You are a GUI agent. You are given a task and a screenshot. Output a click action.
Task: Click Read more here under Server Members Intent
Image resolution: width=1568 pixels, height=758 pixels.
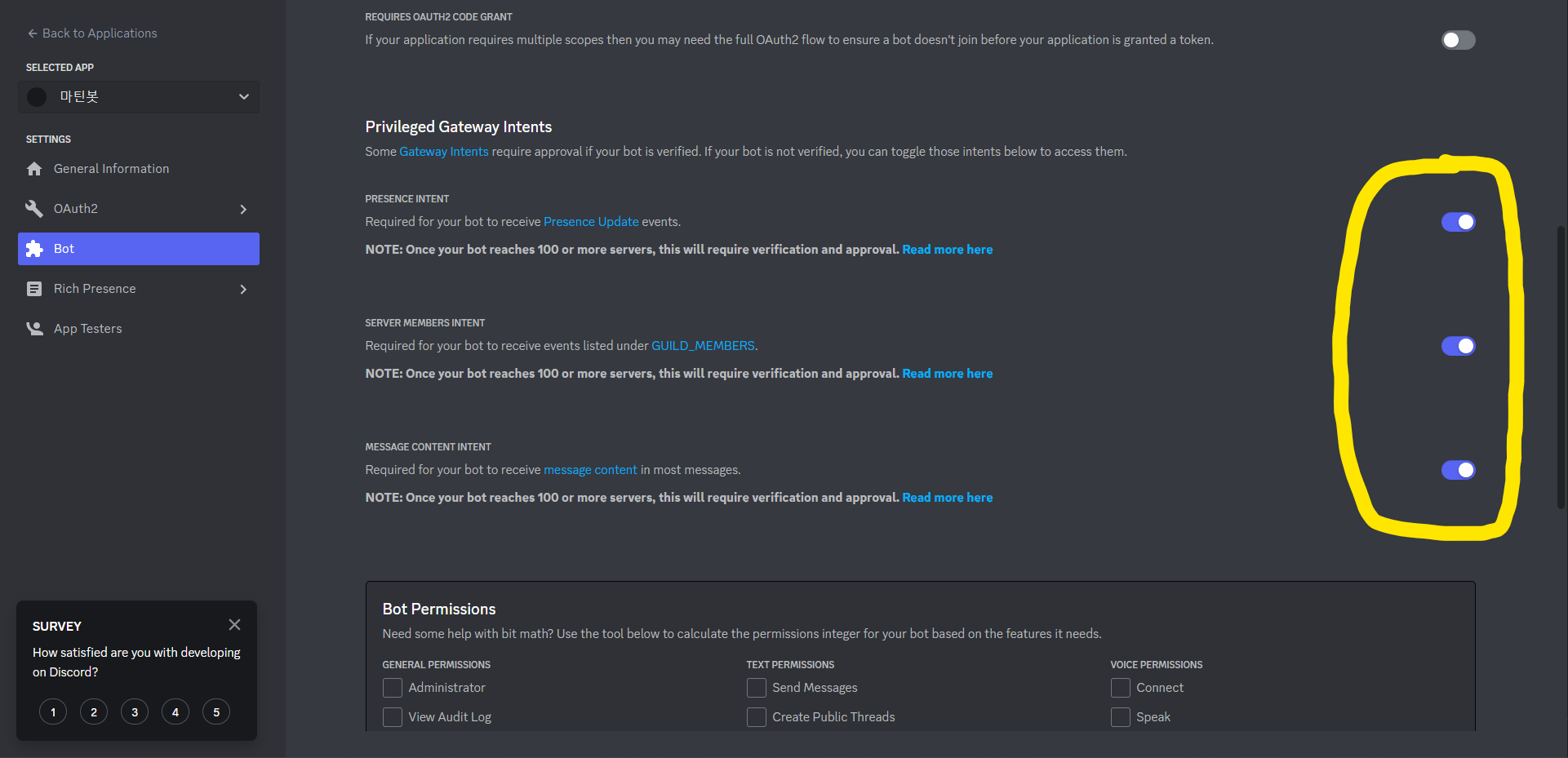[x=948, y=374]
